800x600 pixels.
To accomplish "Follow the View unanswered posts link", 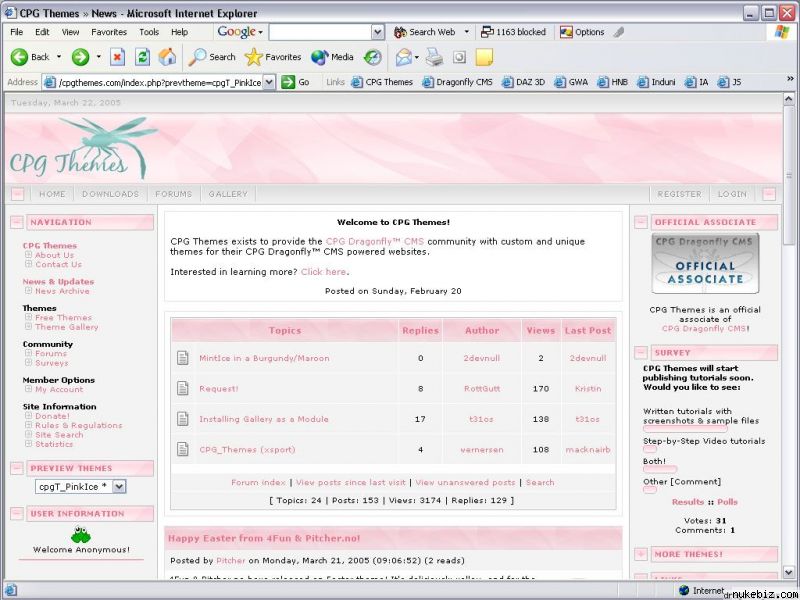I will point(465,483).
